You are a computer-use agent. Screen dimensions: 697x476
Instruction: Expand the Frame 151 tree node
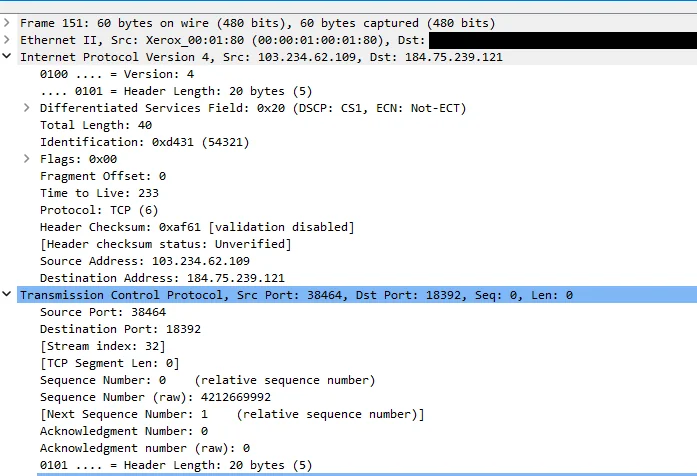tap(7, 23)
